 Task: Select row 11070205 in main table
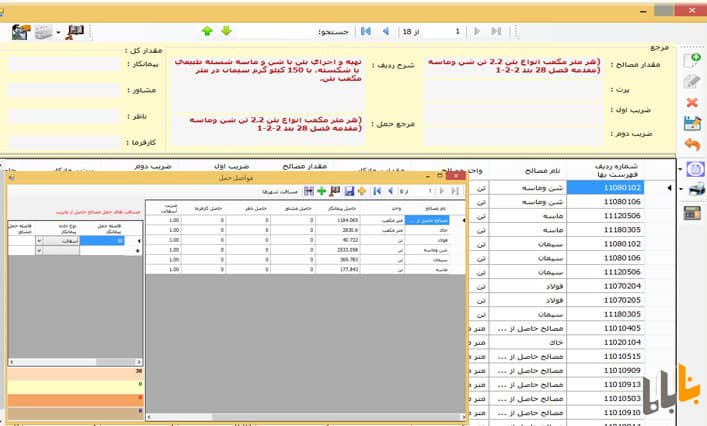click(x=606, y=300)
